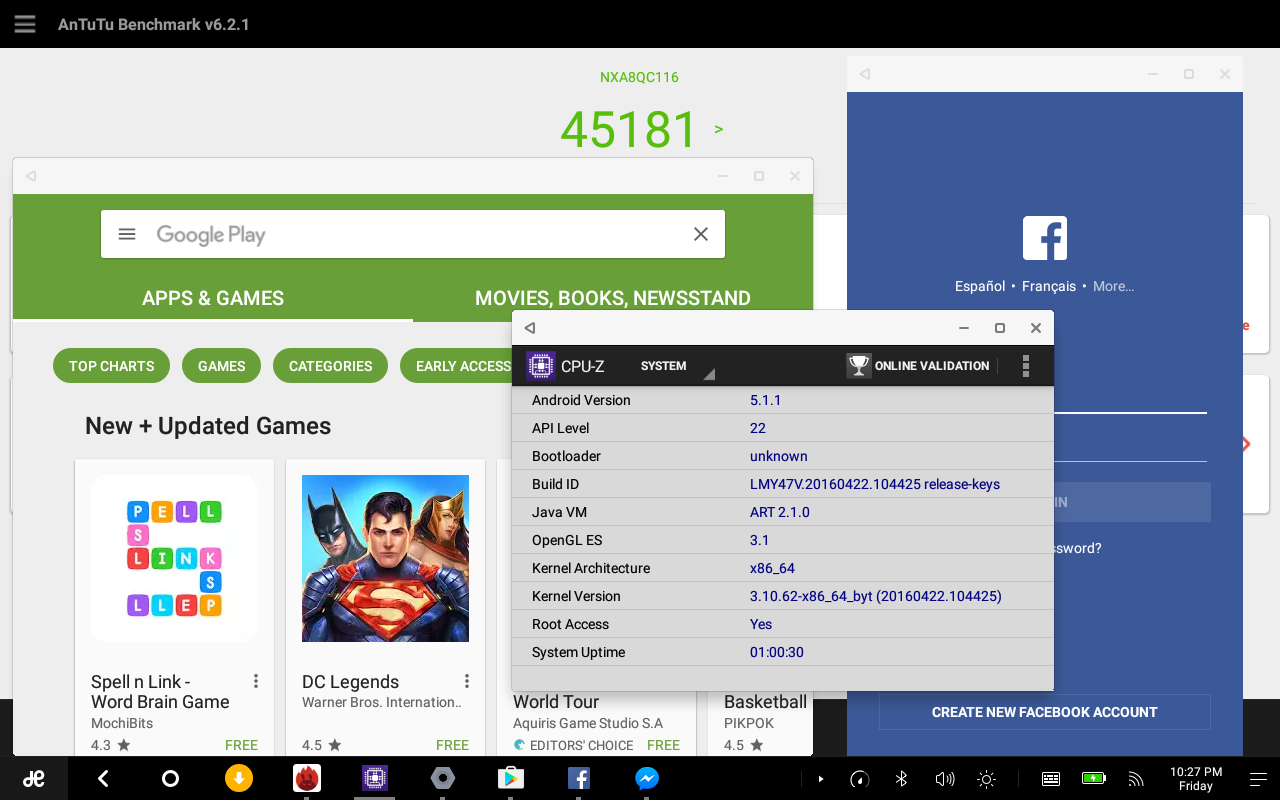Click CREATE NEW FACEBOOK ACCOUNT button
1280x800 pixels.
(x=1045, y=712)
